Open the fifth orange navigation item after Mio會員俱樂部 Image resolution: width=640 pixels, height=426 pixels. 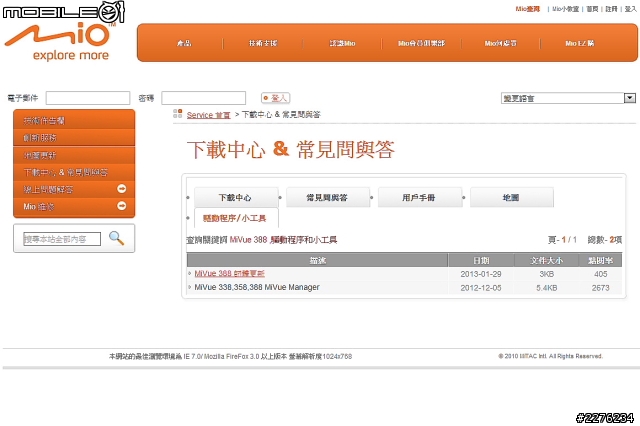pos(501,43)
